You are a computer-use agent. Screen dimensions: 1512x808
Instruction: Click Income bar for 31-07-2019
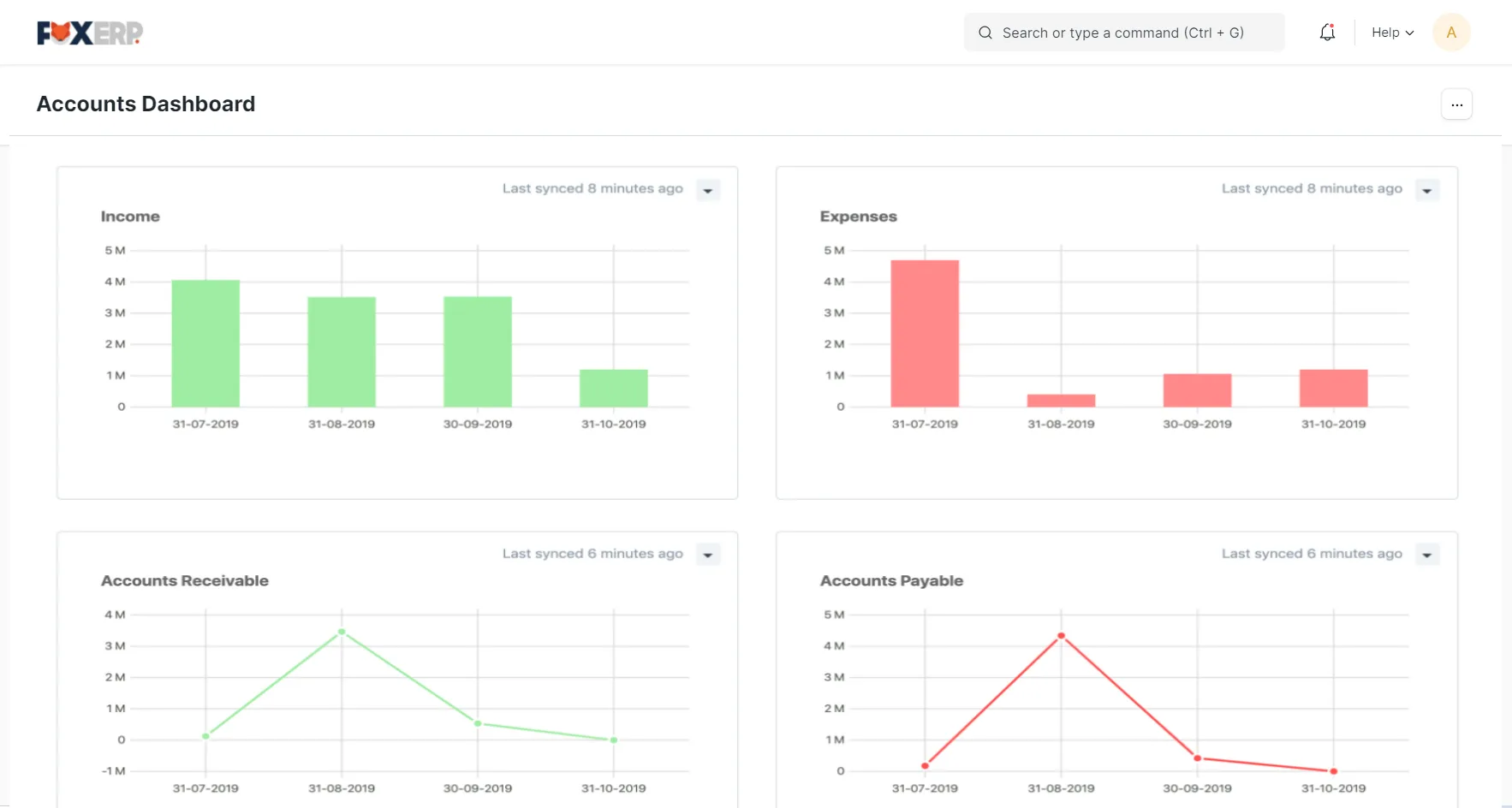pos(205,343)
